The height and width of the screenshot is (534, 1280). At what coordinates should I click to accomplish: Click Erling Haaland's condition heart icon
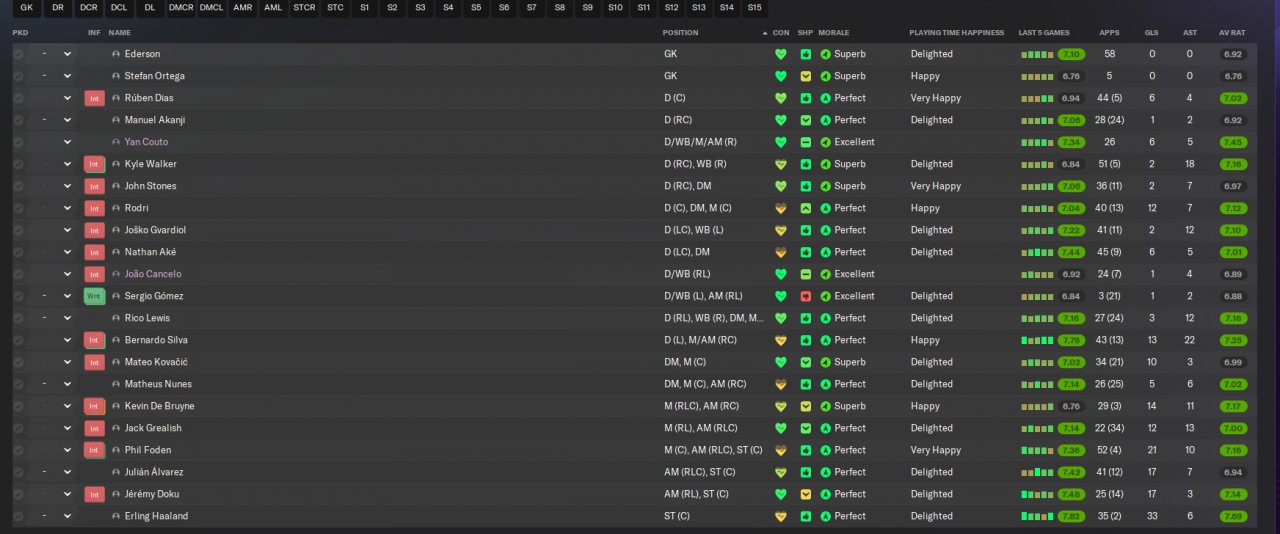[x=781, y=516]
